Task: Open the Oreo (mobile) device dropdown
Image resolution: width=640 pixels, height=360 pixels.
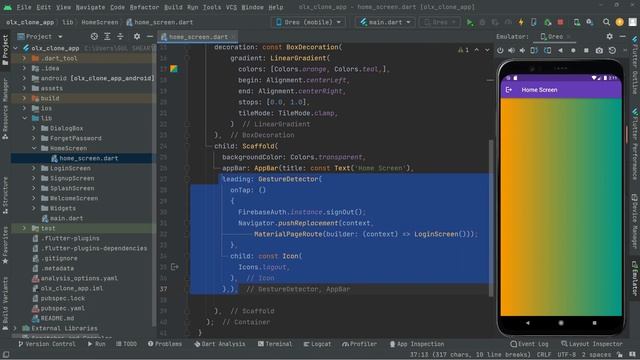Action: point(308,22)
